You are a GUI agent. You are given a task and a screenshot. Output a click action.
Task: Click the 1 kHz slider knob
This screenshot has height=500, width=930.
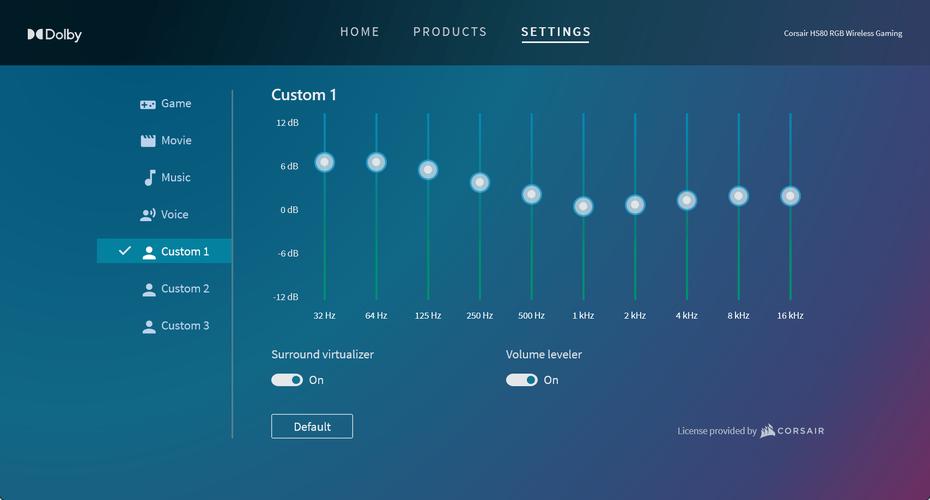click(583, 206)
